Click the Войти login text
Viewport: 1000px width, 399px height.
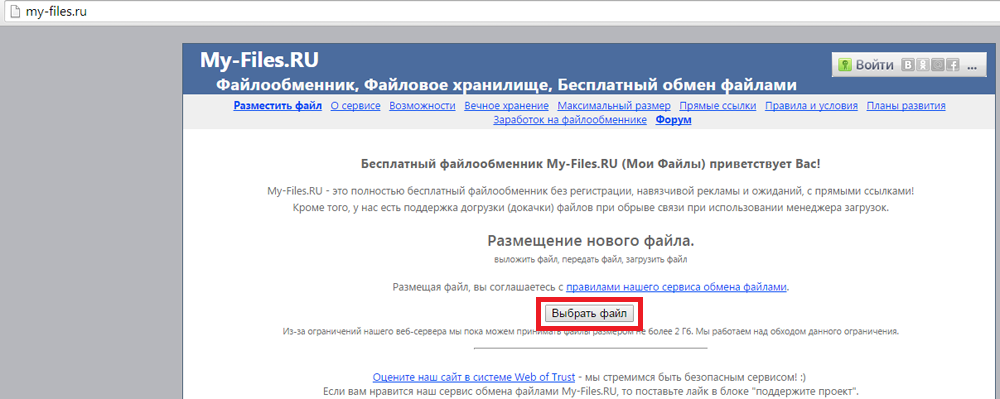click(x=874, y=65)
